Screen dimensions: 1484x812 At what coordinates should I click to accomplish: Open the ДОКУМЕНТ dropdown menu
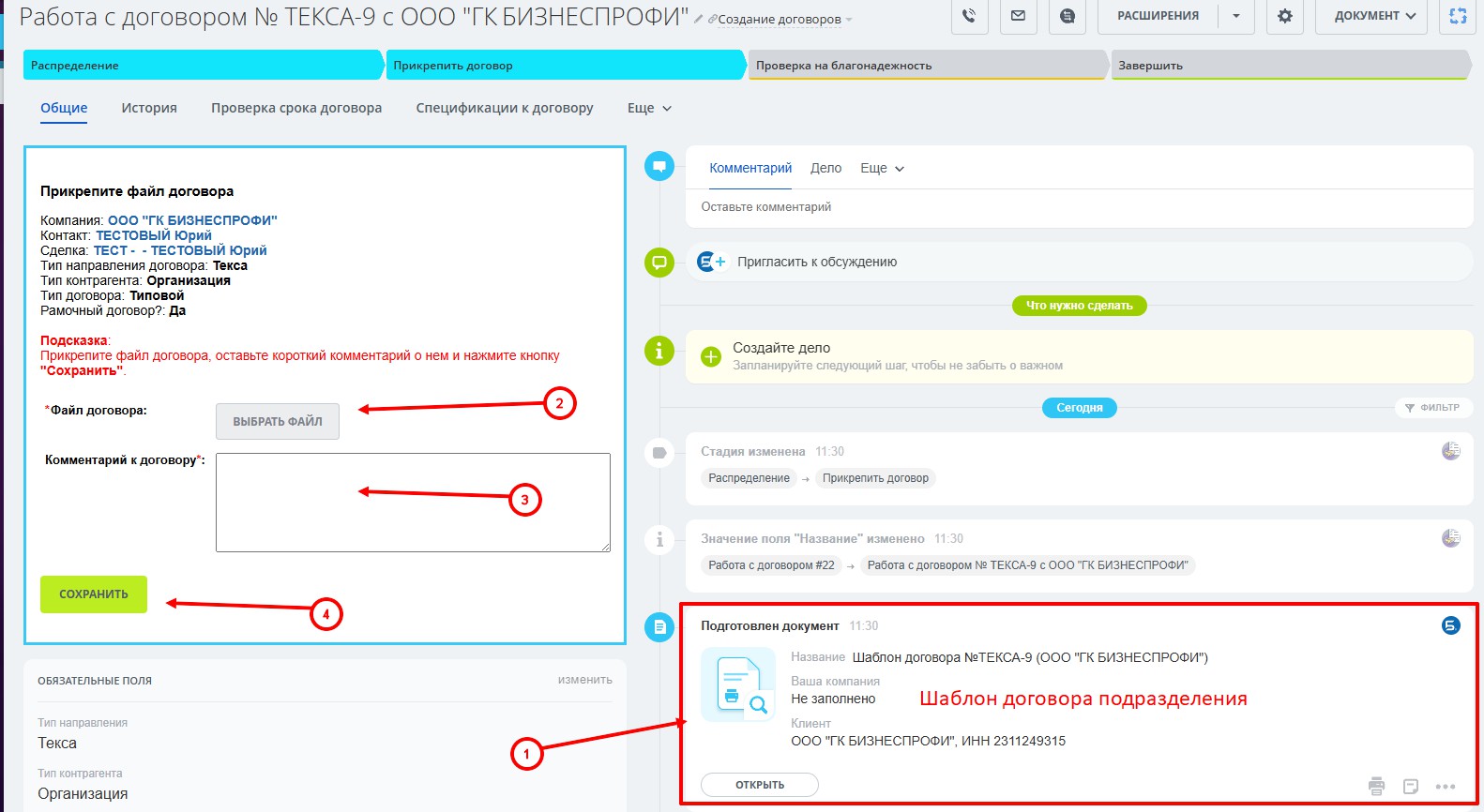1371,16
